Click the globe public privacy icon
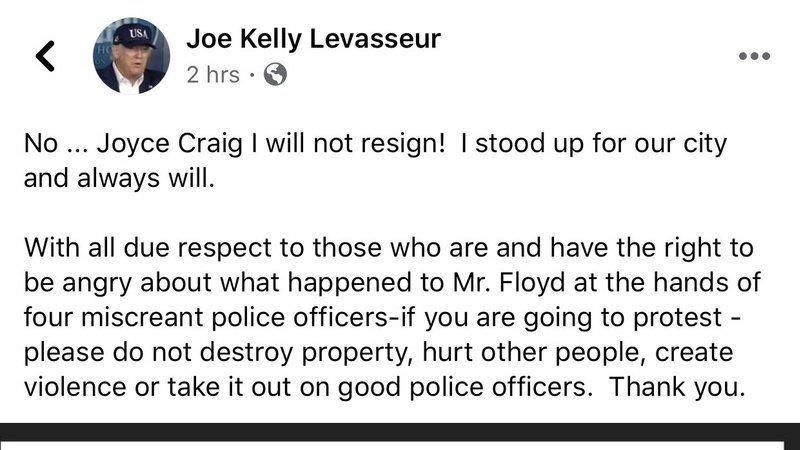The width and height of the screenshot is (800, 450). [276, 75]
